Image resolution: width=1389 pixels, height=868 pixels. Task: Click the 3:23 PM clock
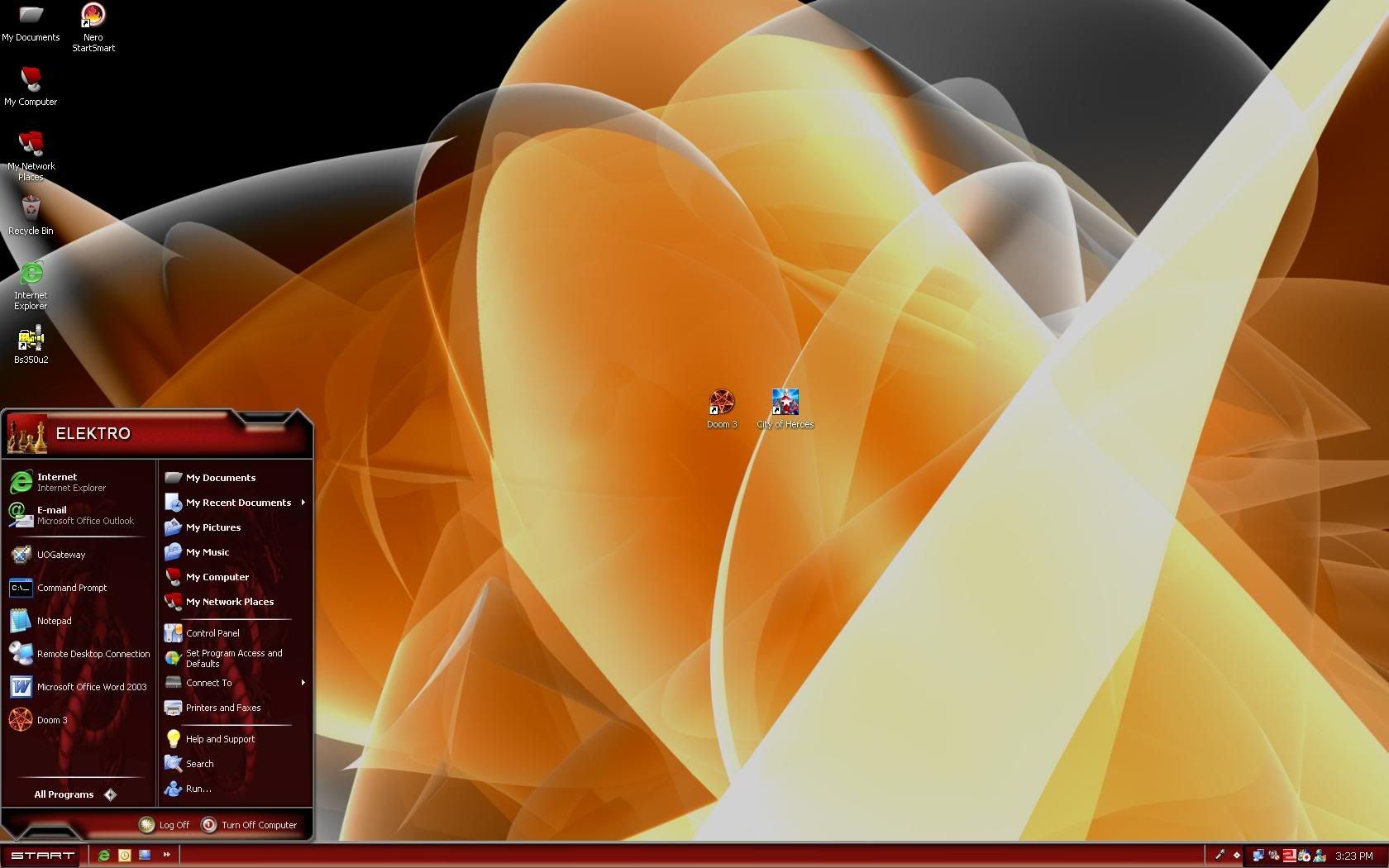(1353, 856)
